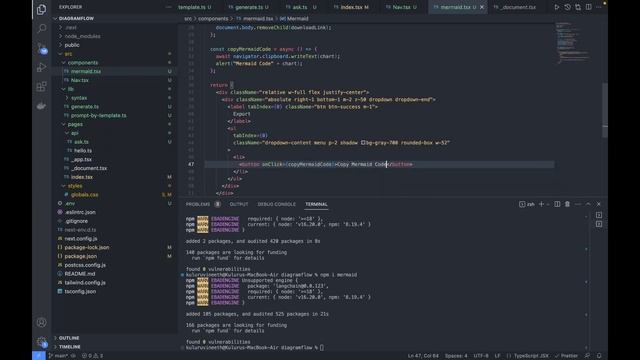The image size is (640, 360).
Task: Open the PROBLEMS panel tab
Action: (198, 204)
